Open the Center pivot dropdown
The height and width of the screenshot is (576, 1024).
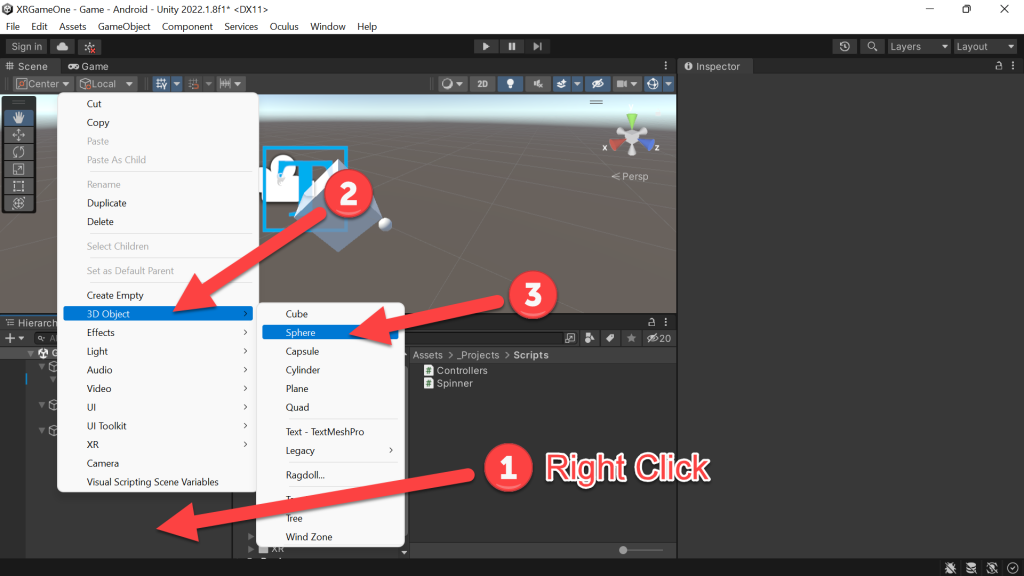[x=42, y=84]
